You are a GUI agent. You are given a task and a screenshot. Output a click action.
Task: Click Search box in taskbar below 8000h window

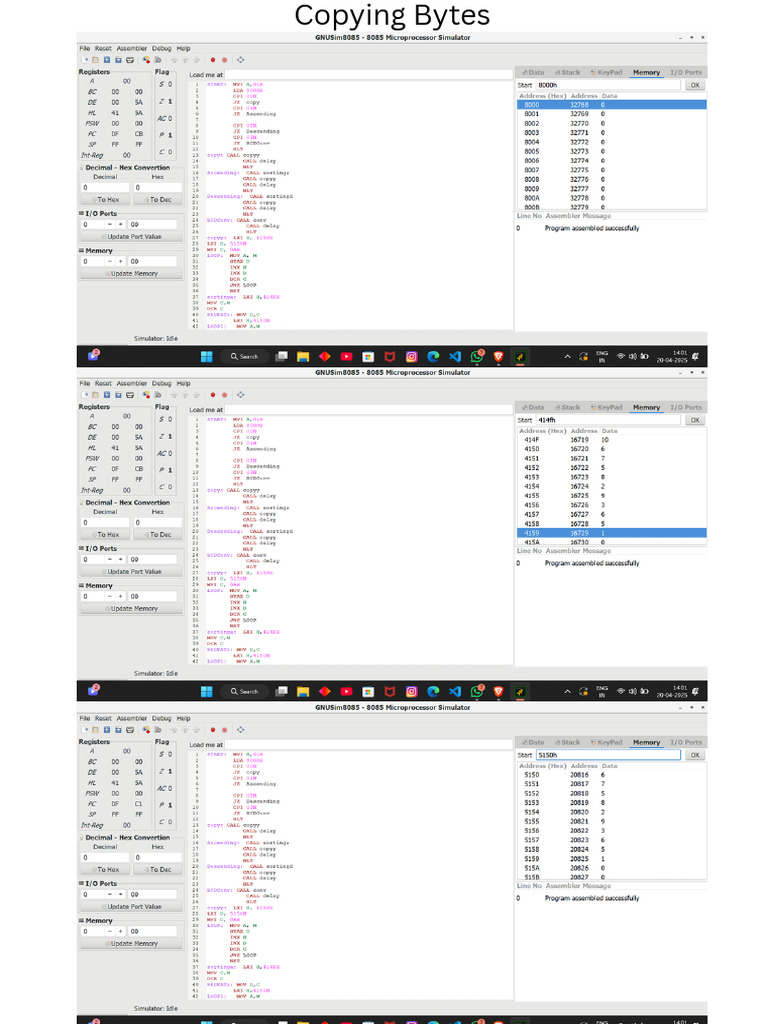coord(244,357)
